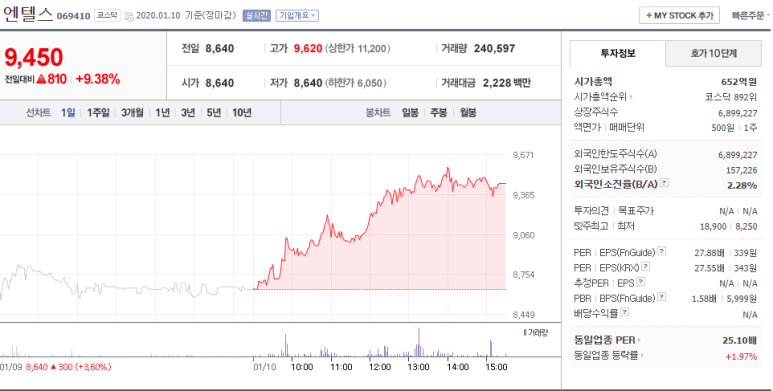Switch to 일봉 candlestick chart
Screen dimensions: 773x391
click(410, 113)
